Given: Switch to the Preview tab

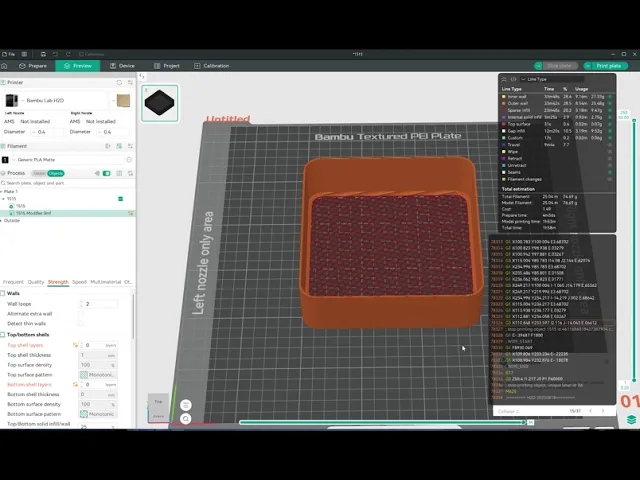Looking at the screenshot, I should click(78, 66).
